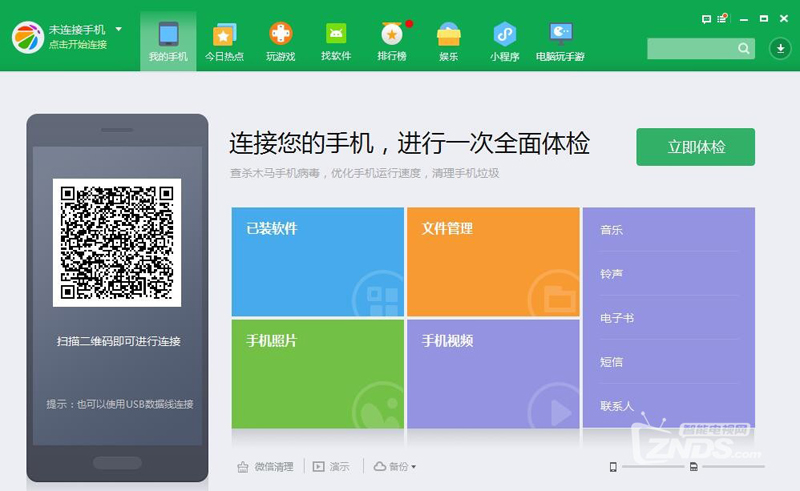The image size is (800, 491).
Task: Open the 手机照片 tile
Action: [318, 374]
